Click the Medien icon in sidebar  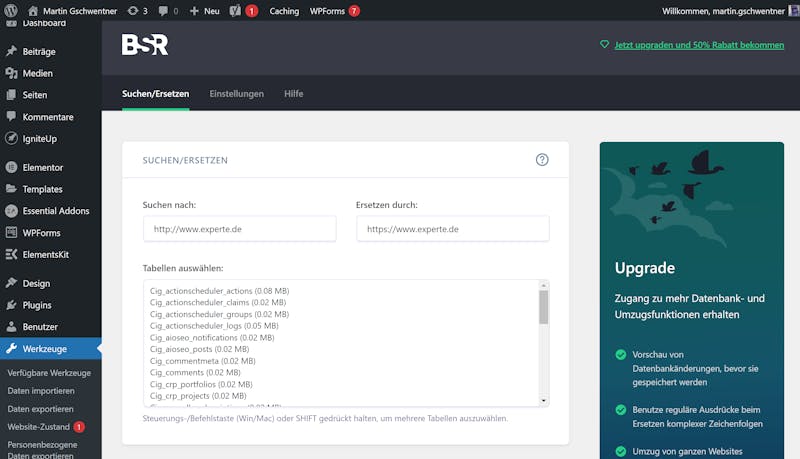pyautogui.click(x=11, y=73)
